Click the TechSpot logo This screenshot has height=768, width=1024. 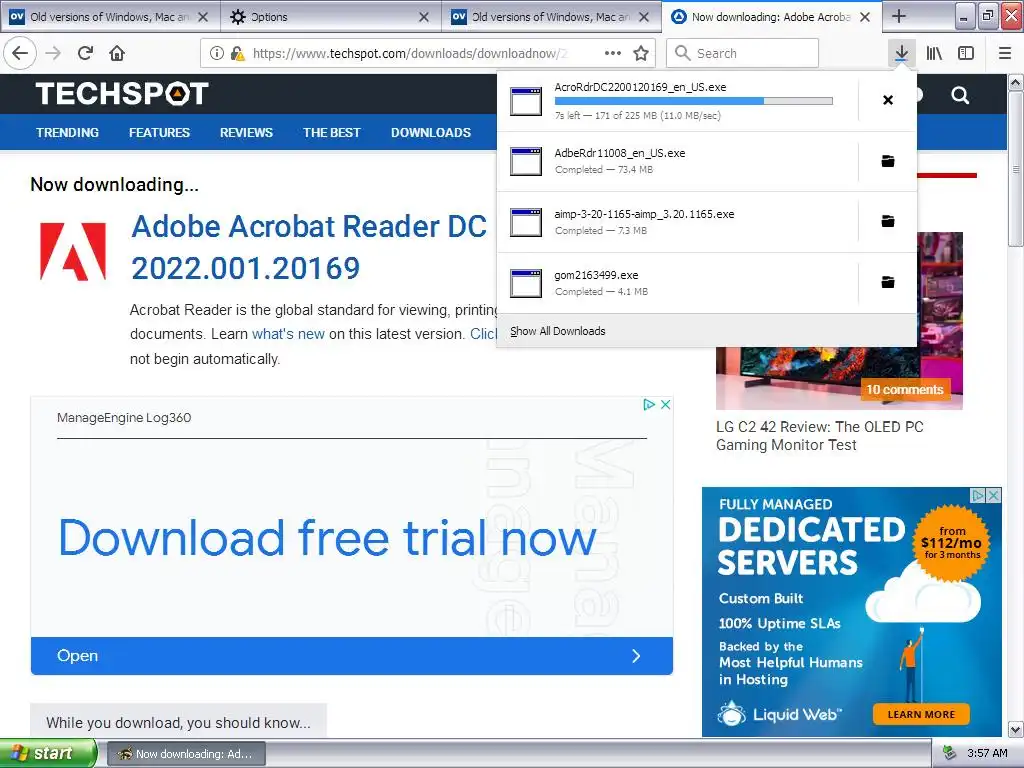(122, 93)
